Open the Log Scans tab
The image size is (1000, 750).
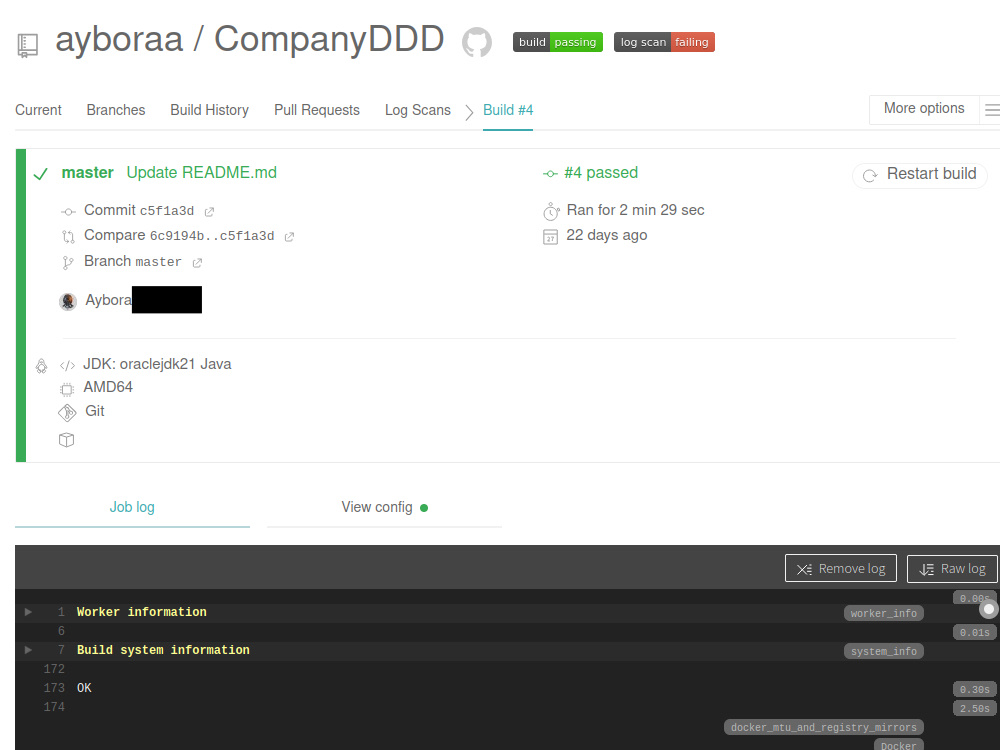point(418,110)
